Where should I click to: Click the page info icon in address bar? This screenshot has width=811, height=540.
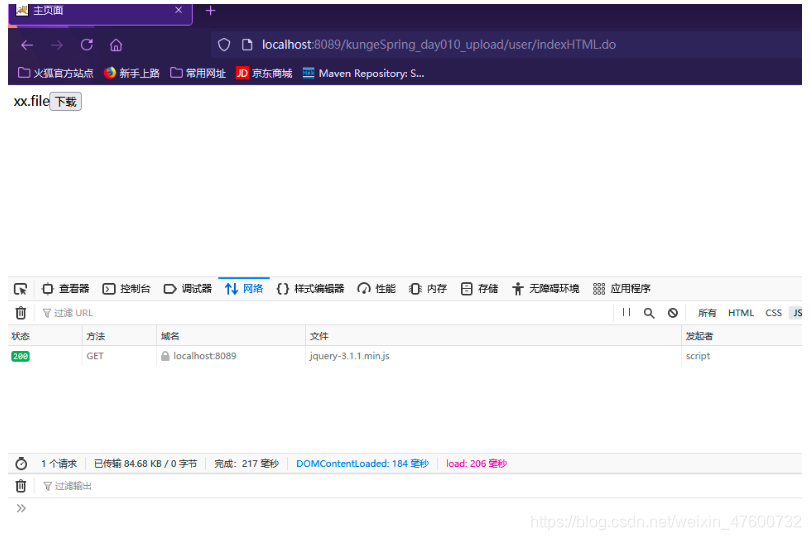point(247,45)
